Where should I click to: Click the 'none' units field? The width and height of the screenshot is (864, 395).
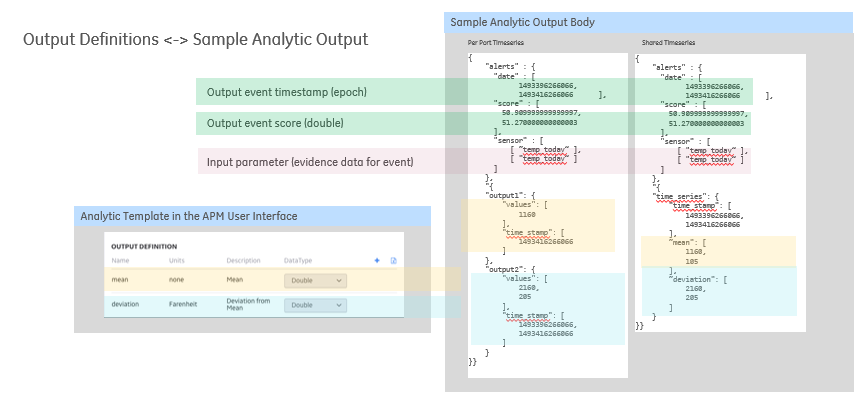(x=176, y=280)
